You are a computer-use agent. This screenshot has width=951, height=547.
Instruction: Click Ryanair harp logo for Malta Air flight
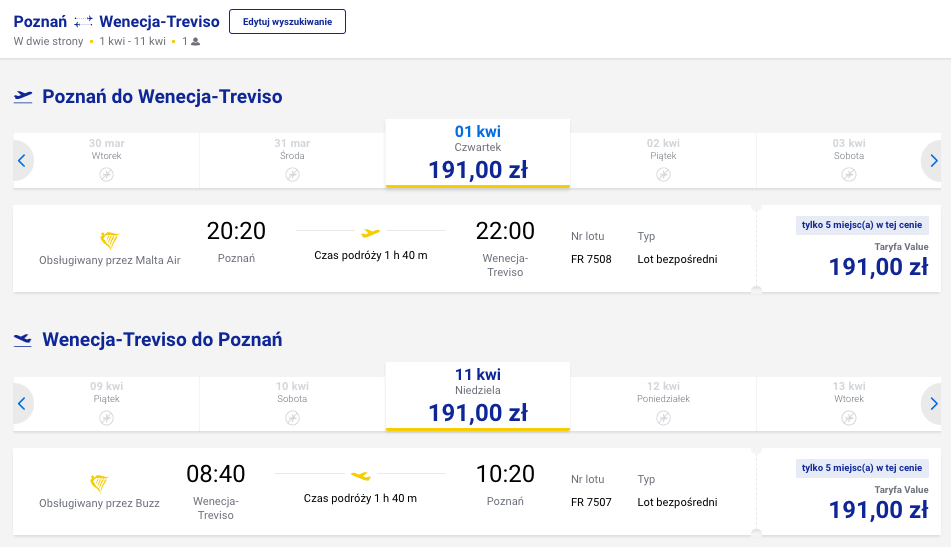point(110,240)
